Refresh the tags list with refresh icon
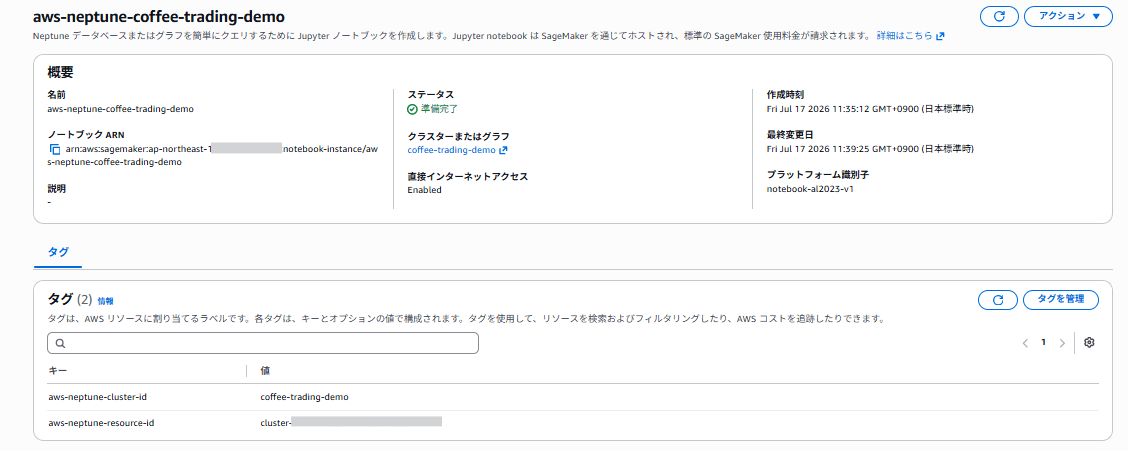The image size is (1128, 451). (998, 300)
